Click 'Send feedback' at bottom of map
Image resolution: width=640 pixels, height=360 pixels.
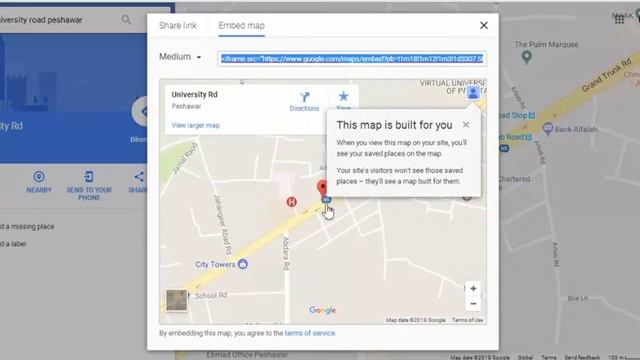point(582,357)
